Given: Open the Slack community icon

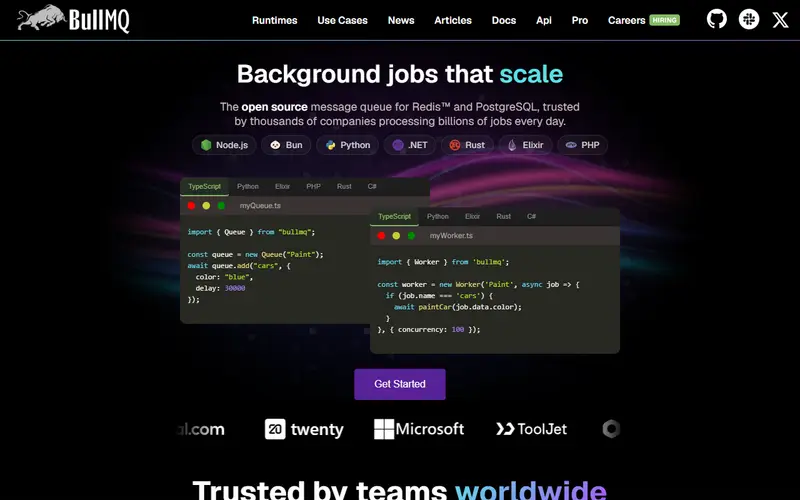Looking at the screenshot, I should (x=748, y=19).
